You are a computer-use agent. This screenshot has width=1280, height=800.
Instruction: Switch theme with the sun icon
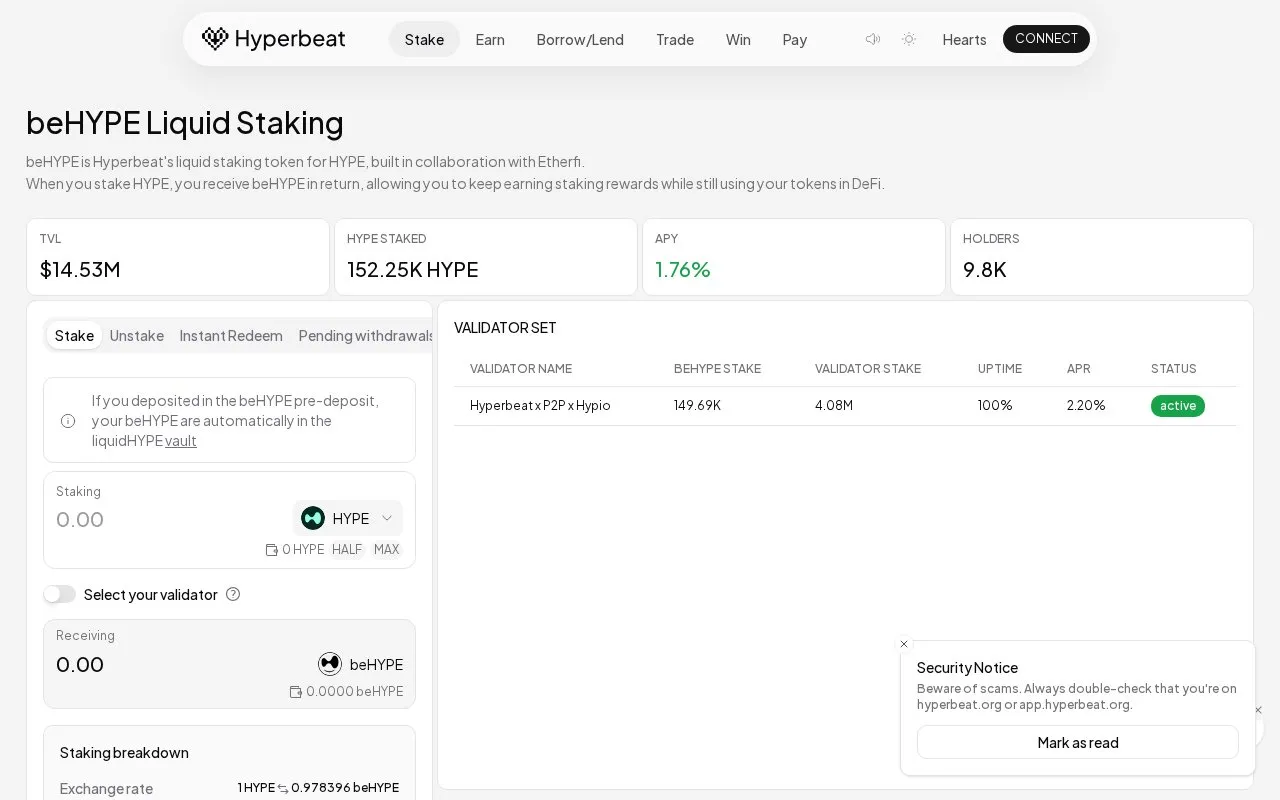pyautogui.click(x=909, y=39)
